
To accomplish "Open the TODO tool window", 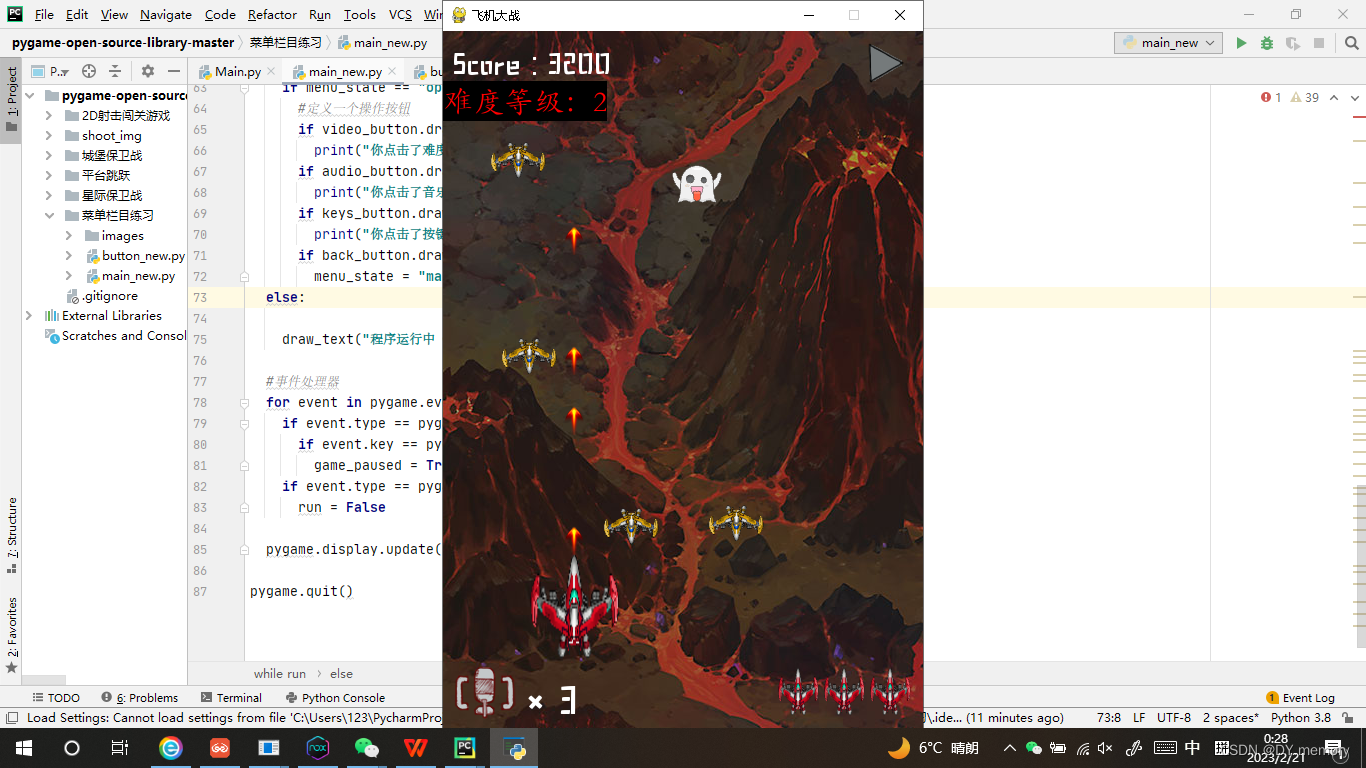I will (x=56, y=698).
